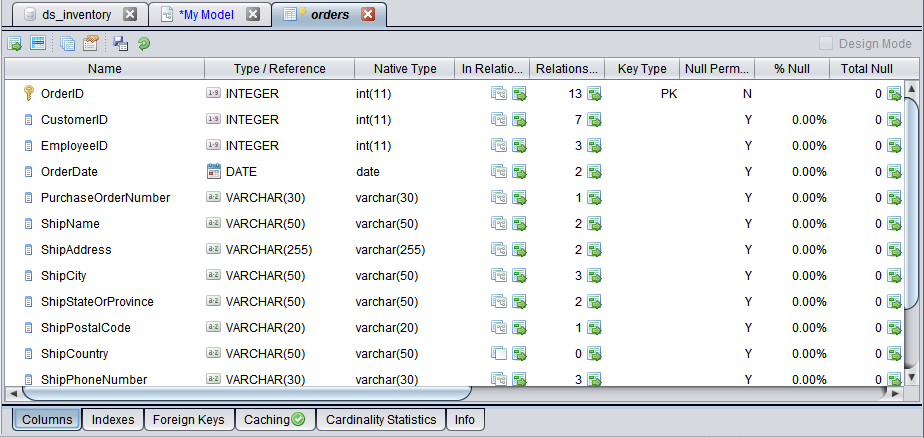Sort by the Total Null column header
This screenshot has width=924, height=438.
(866, 69)
